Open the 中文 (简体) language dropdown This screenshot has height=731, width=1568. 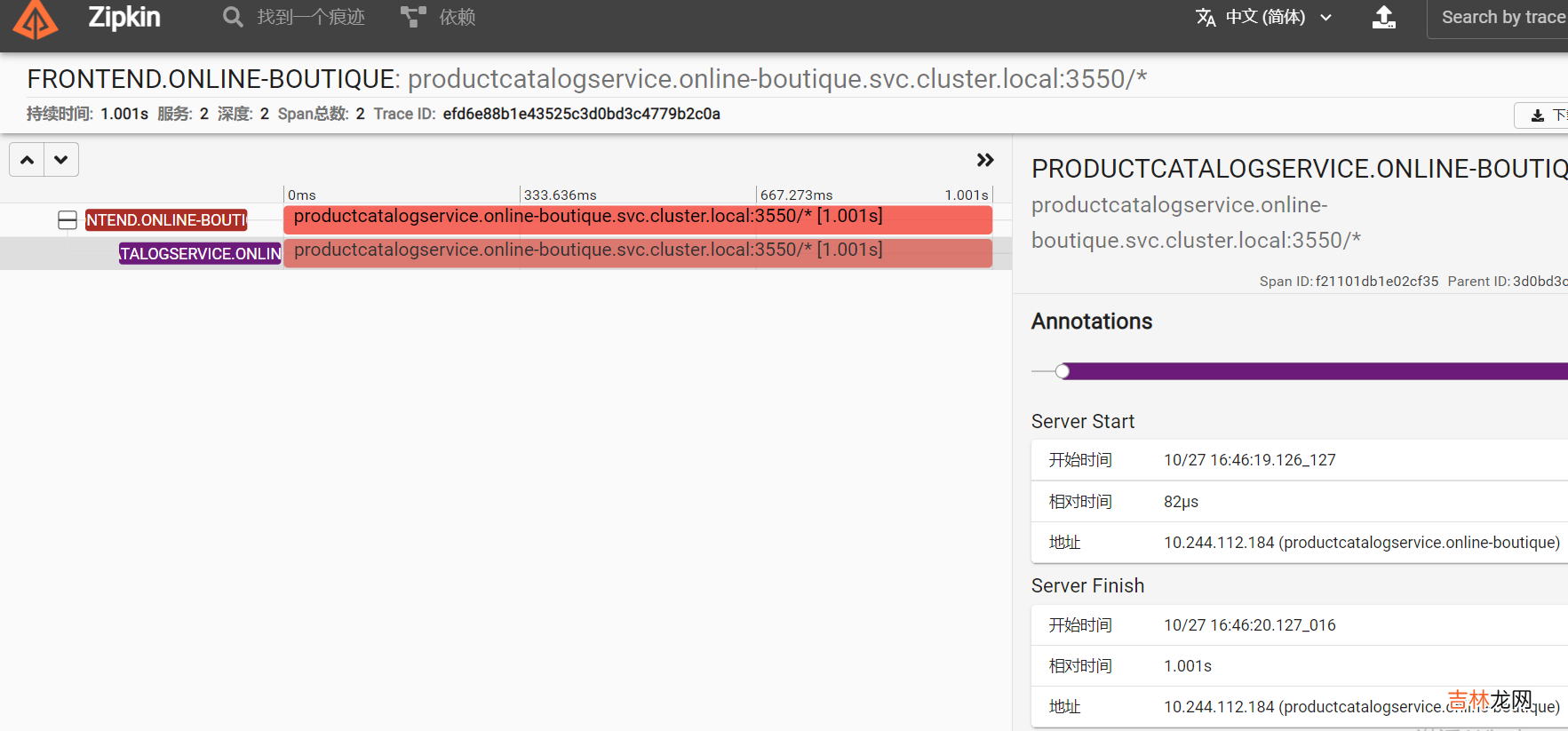coord(1276,18)
